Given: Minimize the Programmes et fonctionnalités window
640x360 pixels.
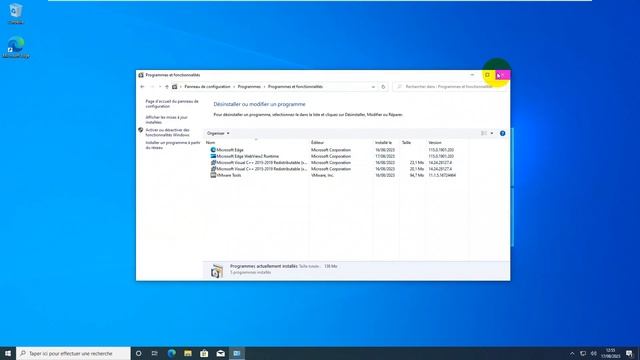Looking at the screenshot, I should click(x=472, y=75).
